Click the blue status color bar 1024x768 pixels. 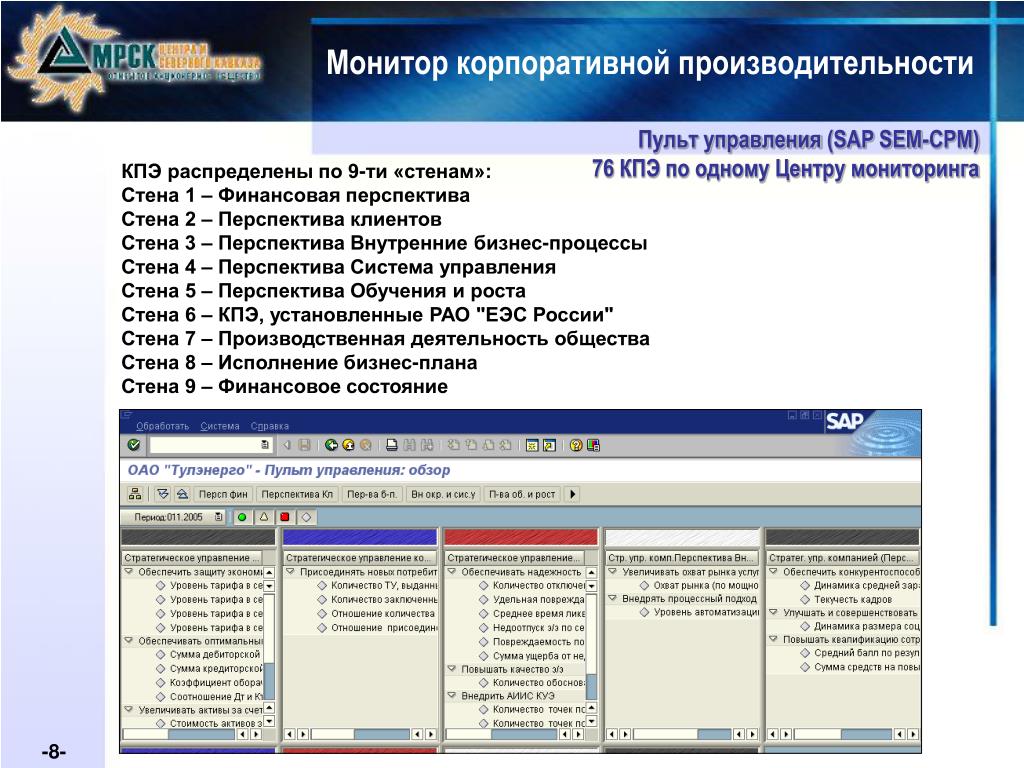click(359, 537)
